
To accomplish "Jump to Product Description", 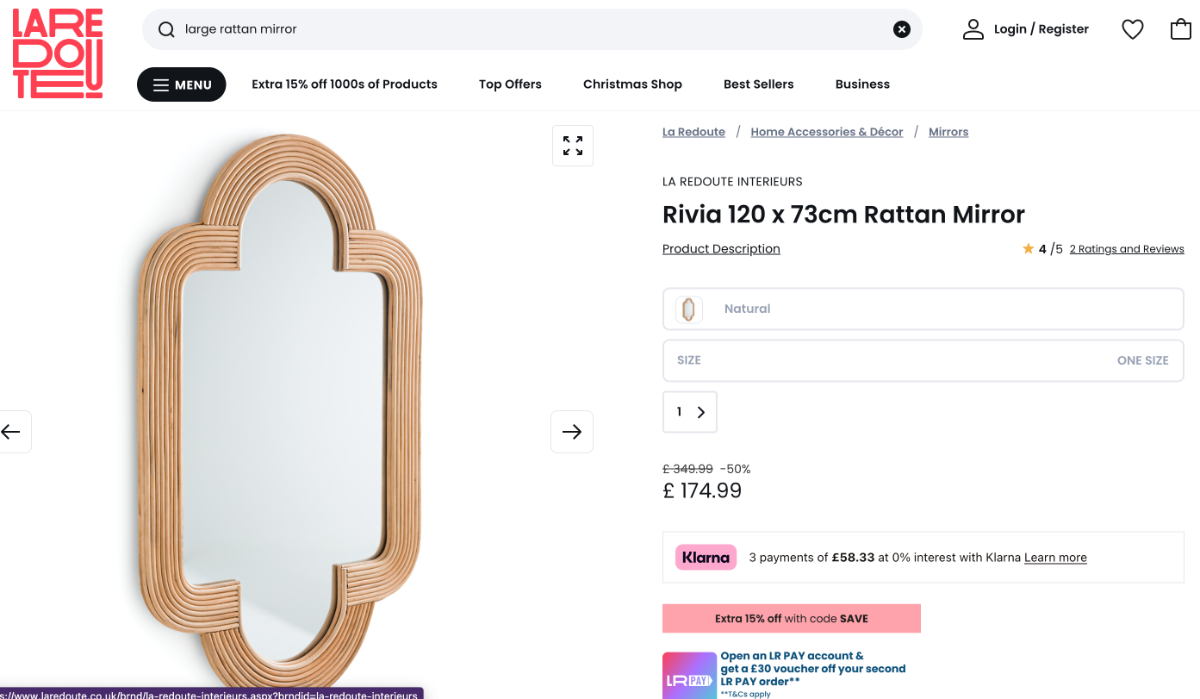I will pyautogui.click(x=721, y=249).
